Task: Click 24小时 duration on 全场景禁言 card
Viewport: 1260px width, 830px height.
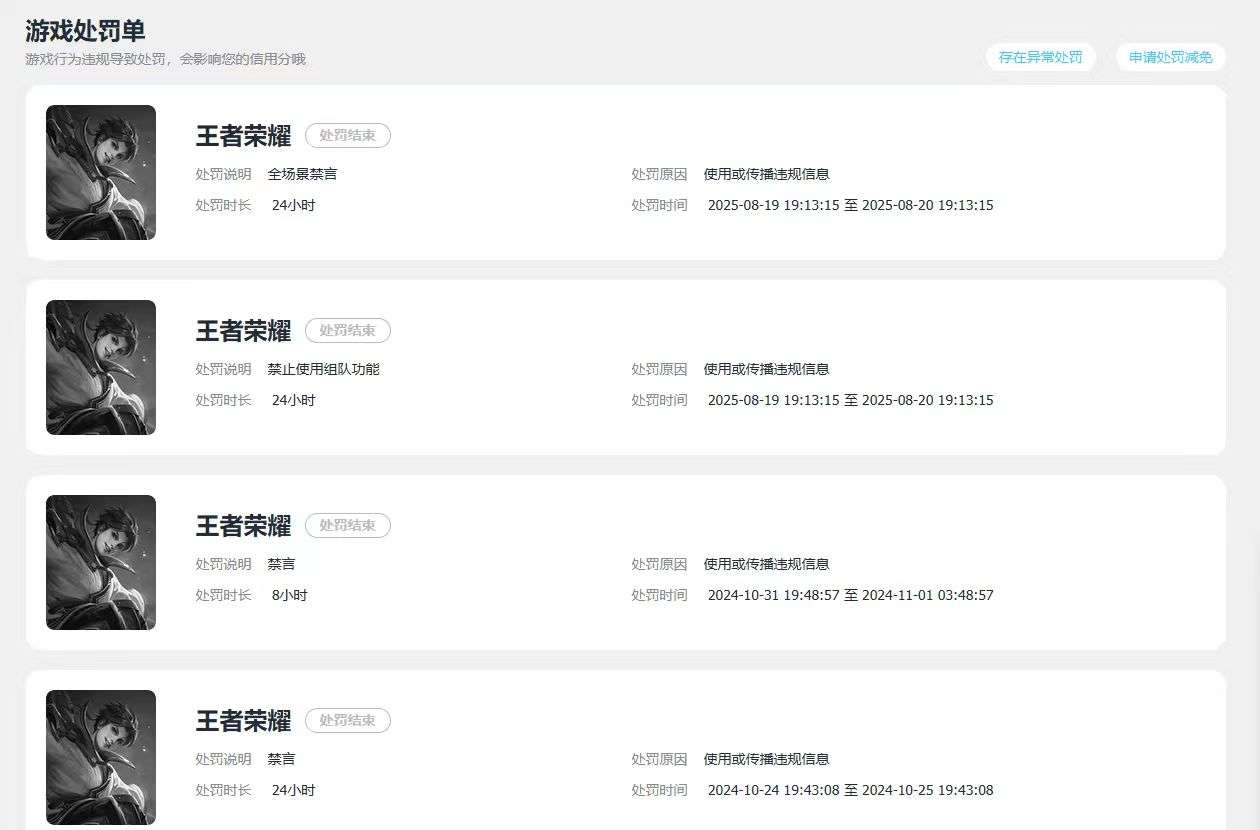Action: (x=293, y=205)
